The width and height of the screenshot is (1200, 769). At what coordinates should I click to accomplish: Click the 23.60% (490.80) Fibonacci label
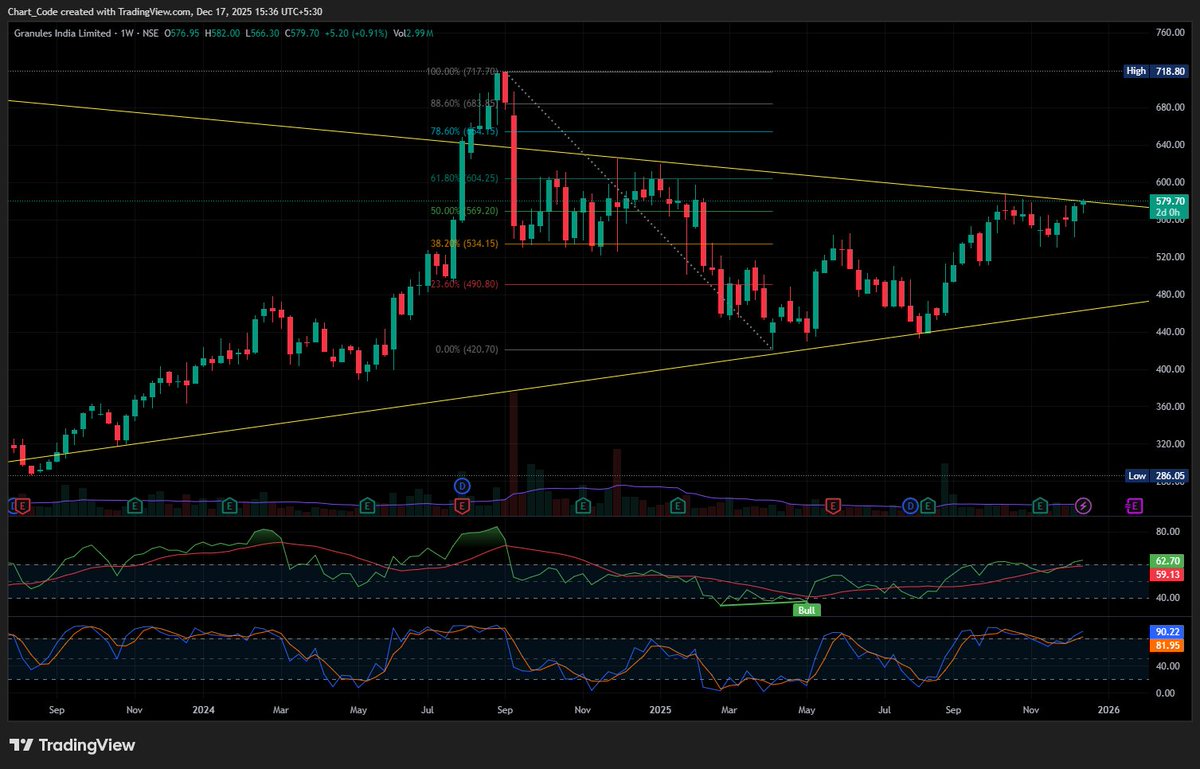tap(464, 284)
